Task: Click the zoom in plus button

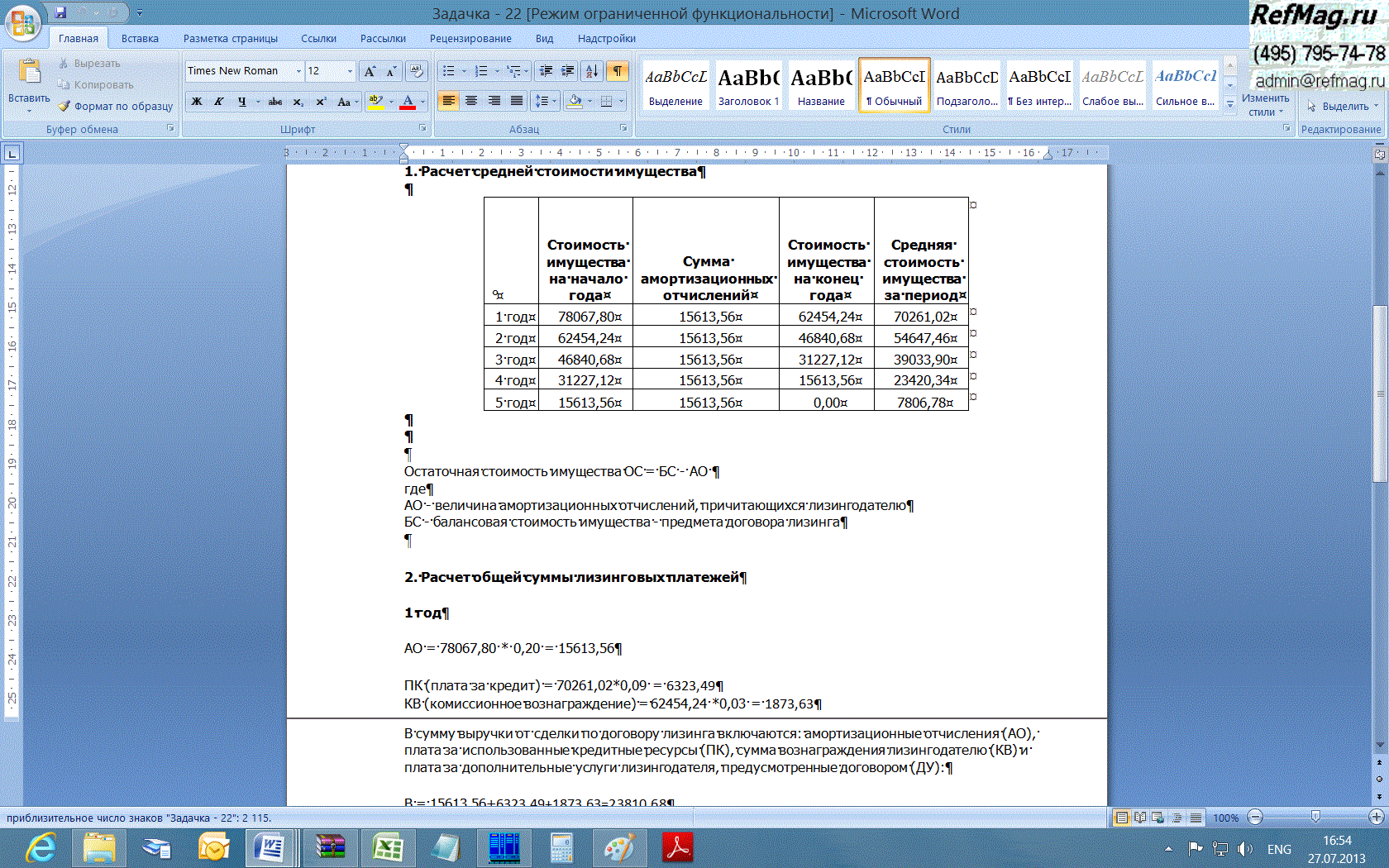Action: (x=1376, y=818)
